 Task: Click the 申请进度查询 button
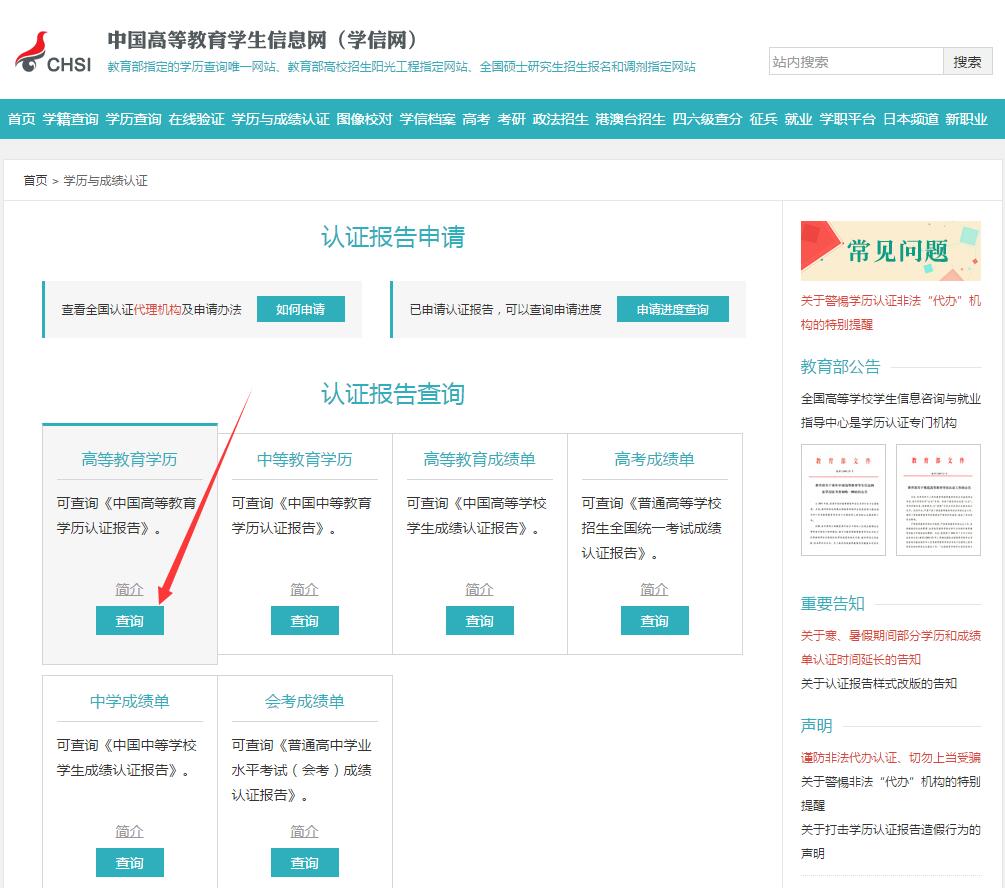672,309
